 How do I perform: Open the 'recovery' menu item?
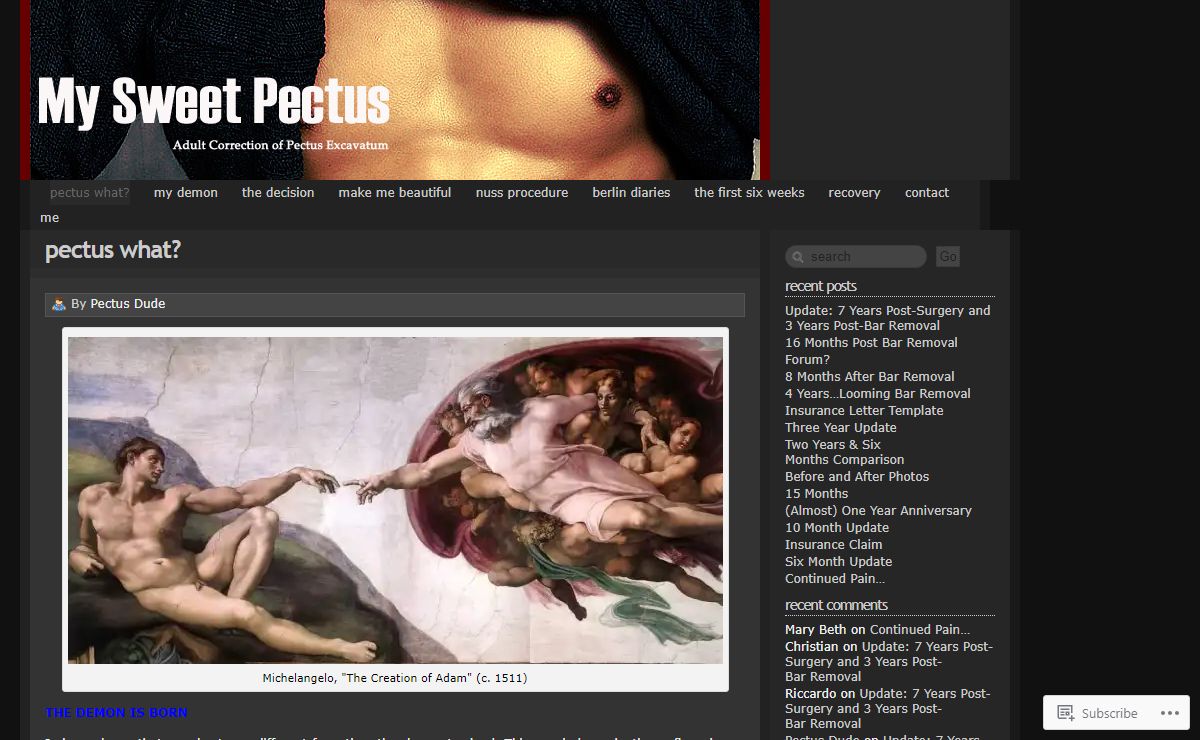854,193
